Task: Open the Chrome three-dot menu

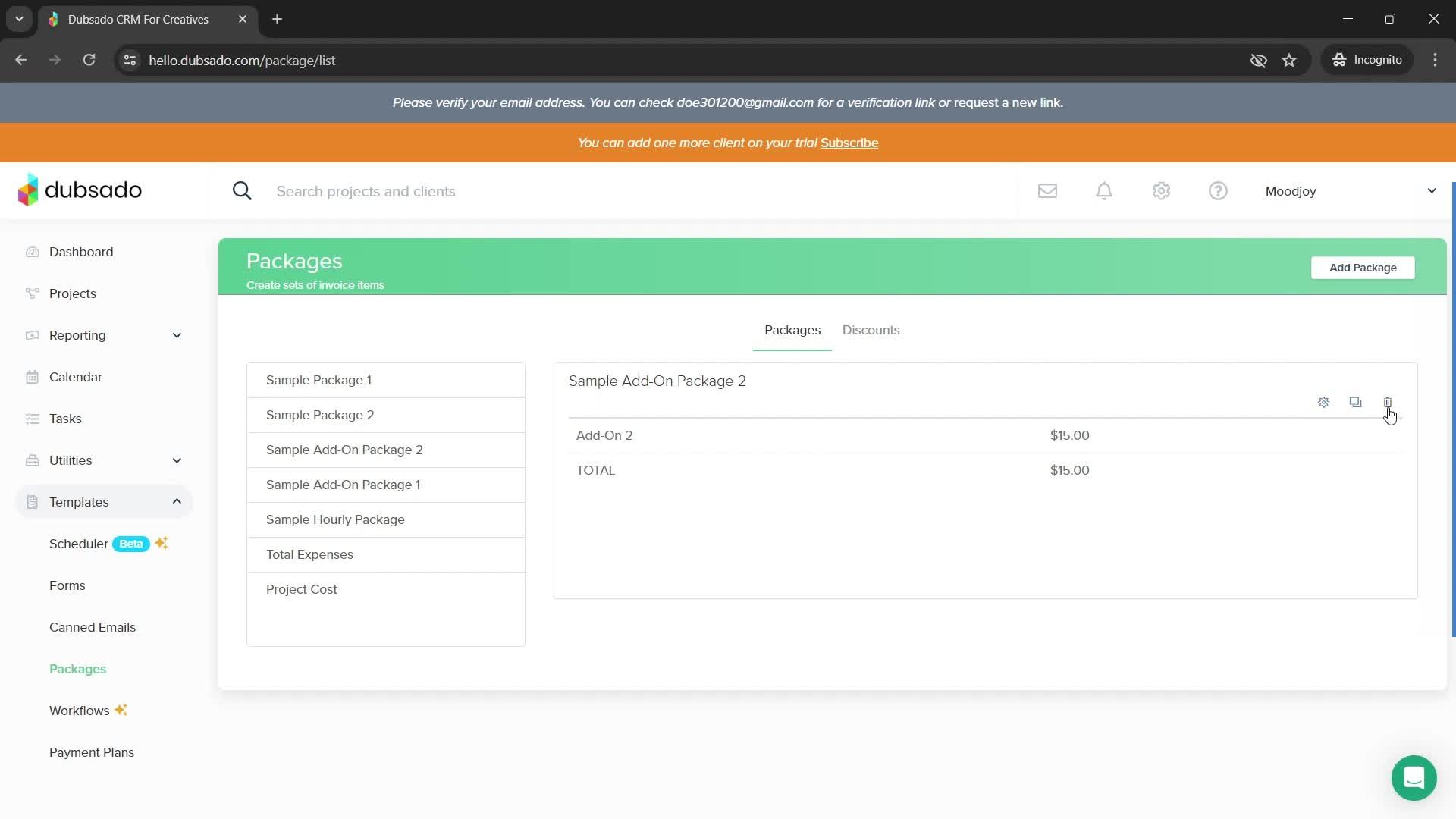Action: point(1435,60)
